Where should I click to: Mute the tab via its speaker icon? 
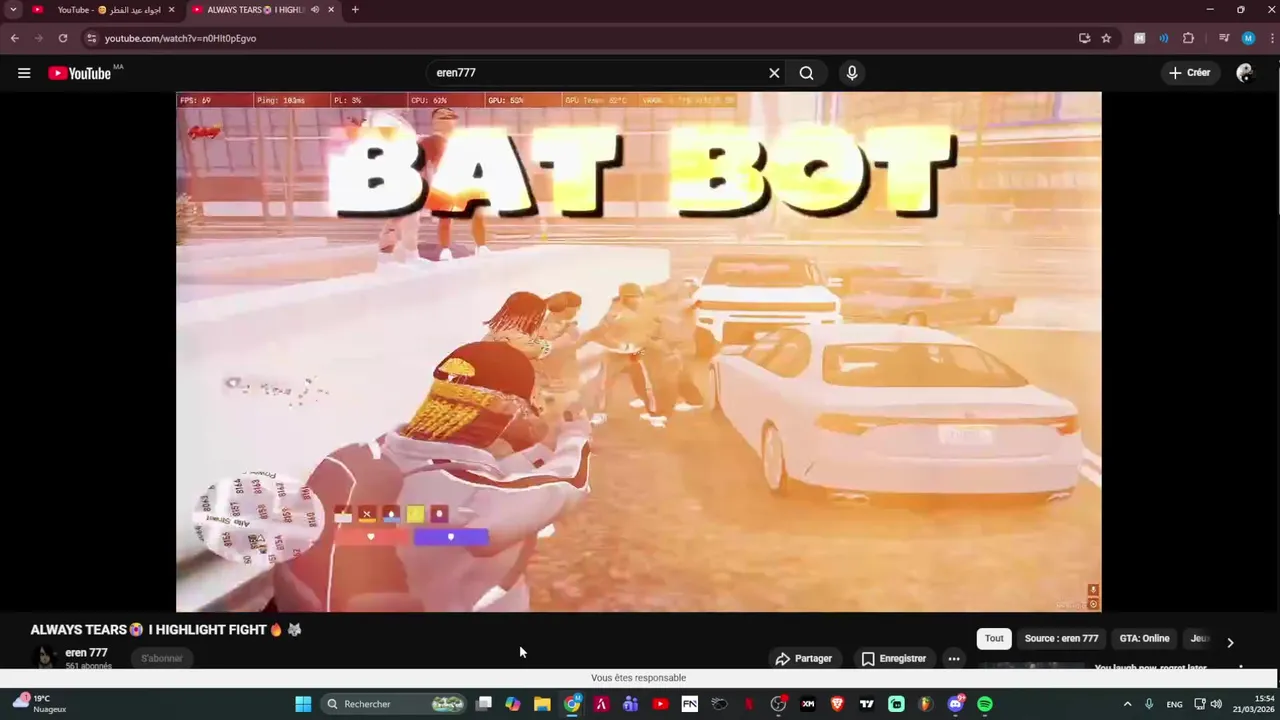[315, 10]
